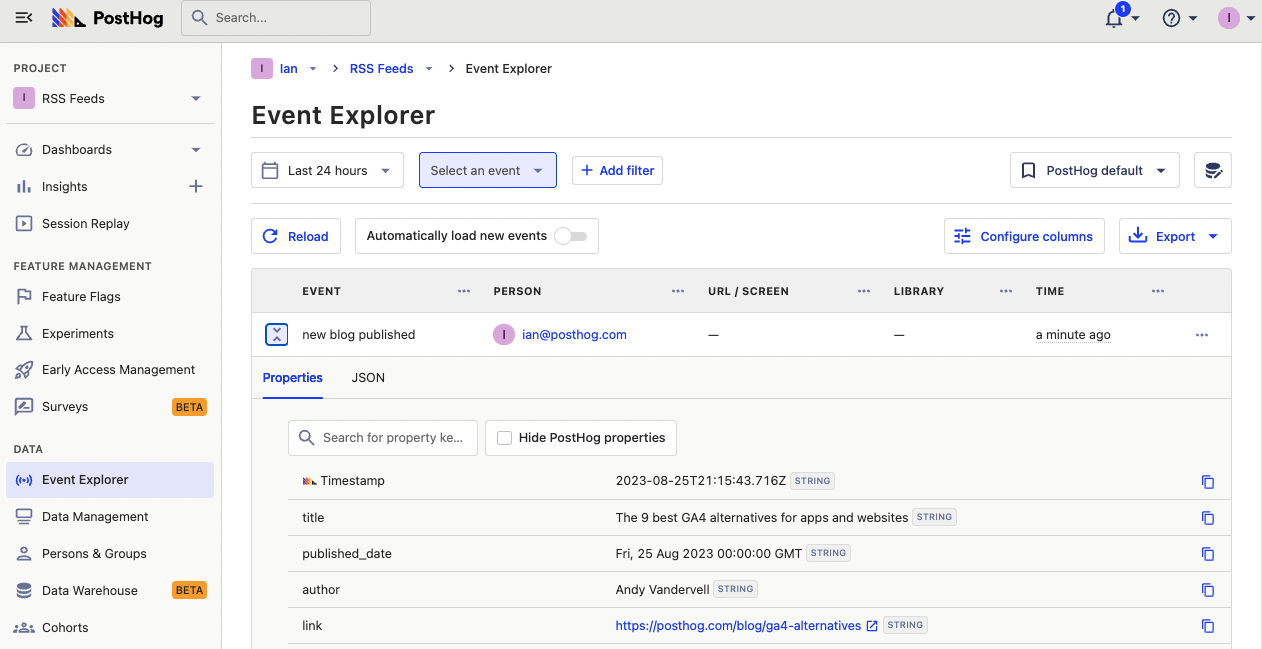Collapse the new blog published event row
The image size is (1262, 649).
[x=277, y=335]
